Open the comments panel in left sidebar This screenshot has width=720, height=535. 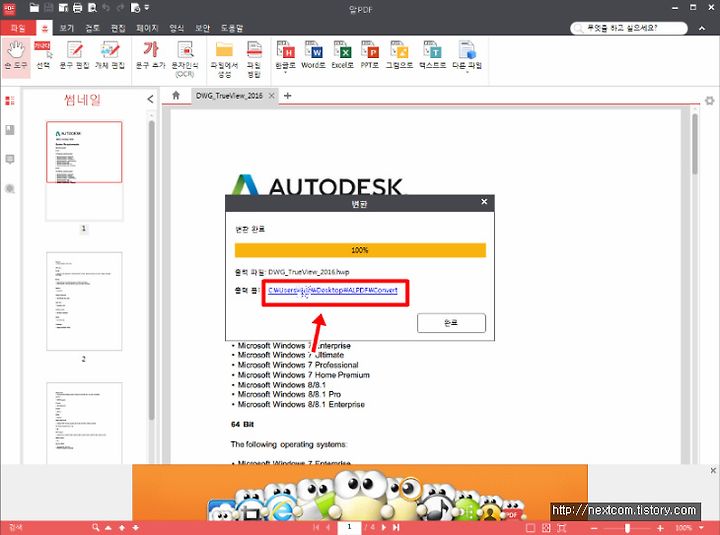pos(10,159)
